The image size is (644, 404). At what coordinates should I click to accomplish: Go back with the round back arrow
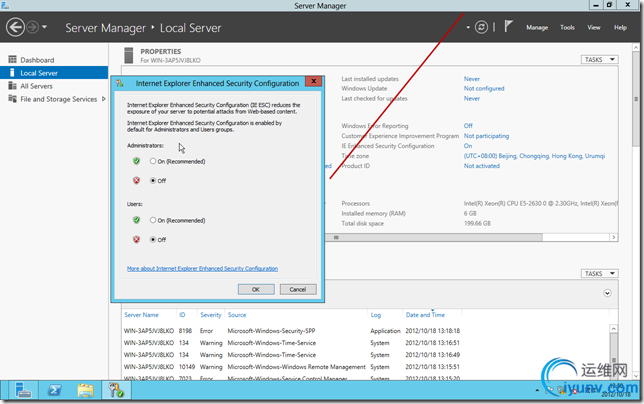click(15, 28)
